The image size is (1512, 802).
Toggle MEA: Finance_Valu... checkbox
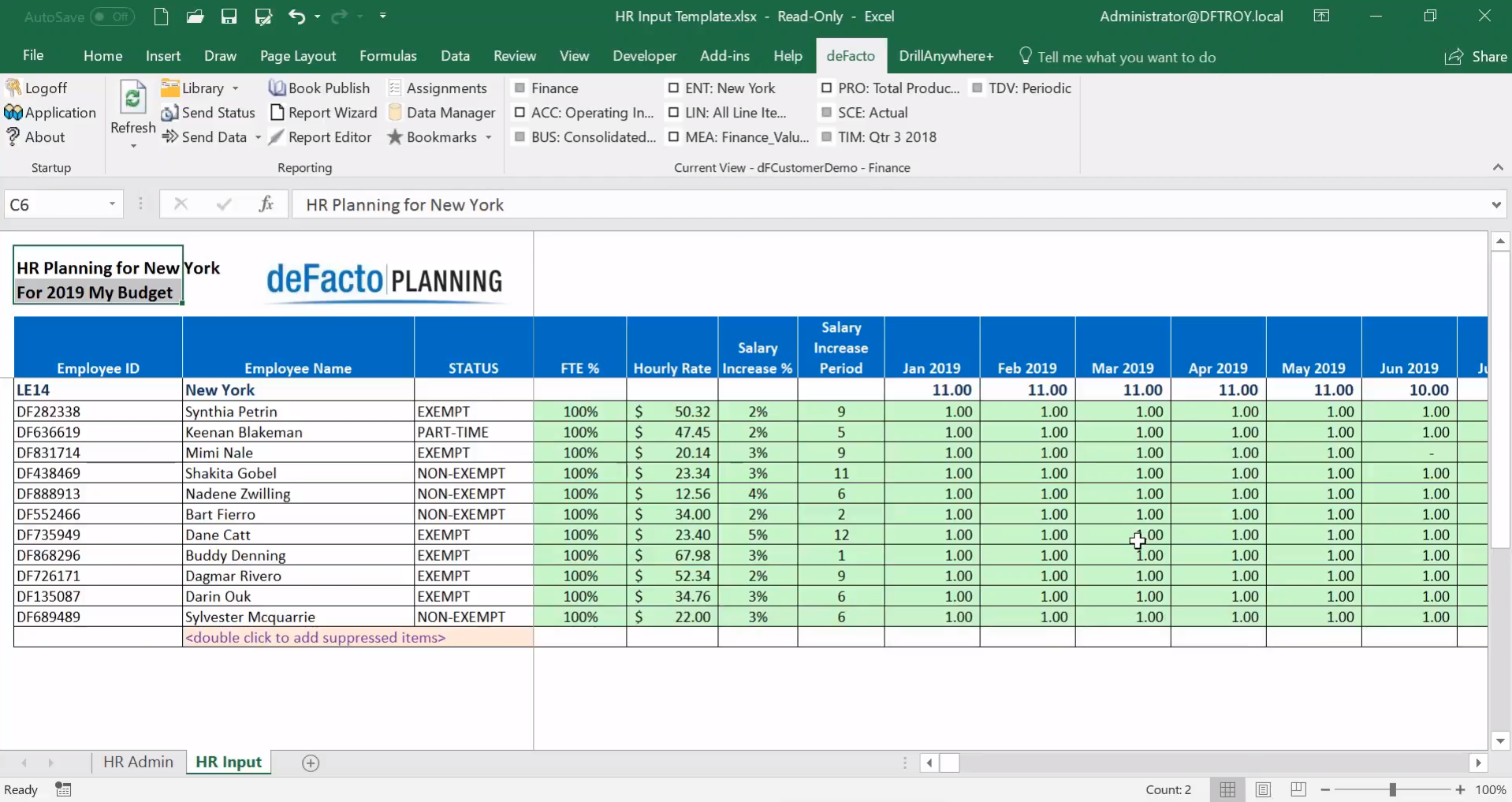click(674, 137)
